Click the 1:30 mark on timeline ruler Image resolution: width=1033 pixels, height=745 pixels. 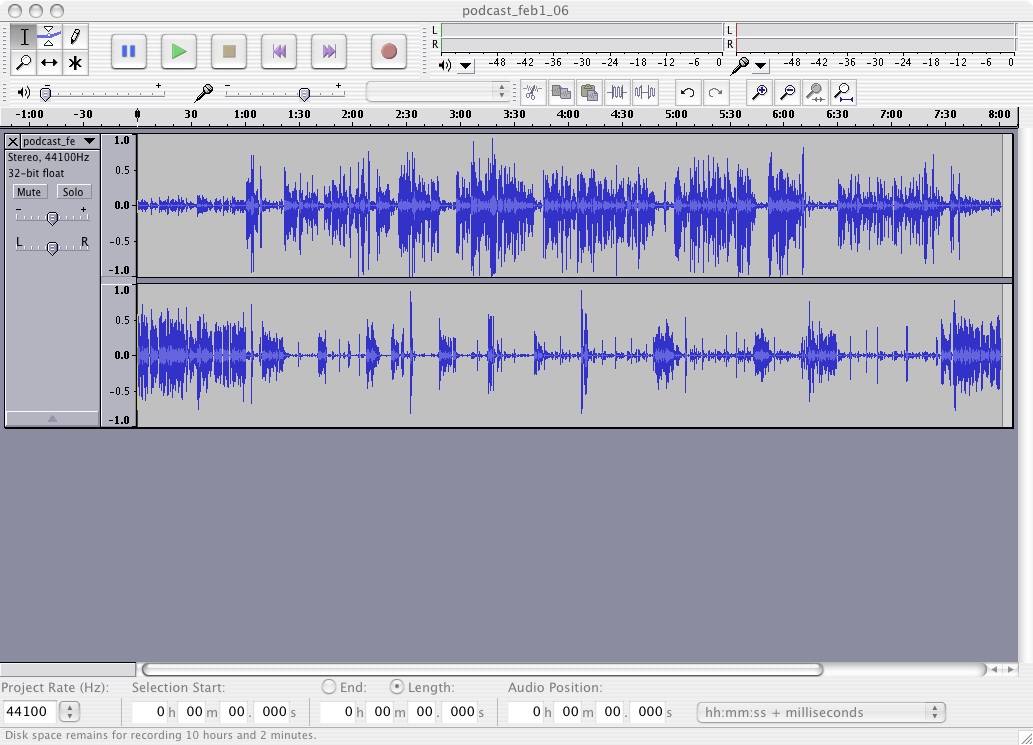(x=299, y=114)
